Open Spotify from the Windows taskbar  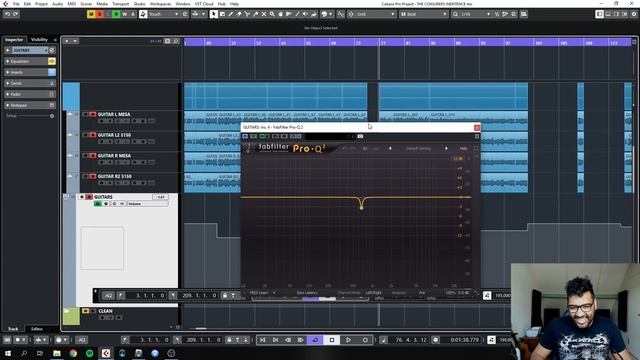click(x=89, y=353)
